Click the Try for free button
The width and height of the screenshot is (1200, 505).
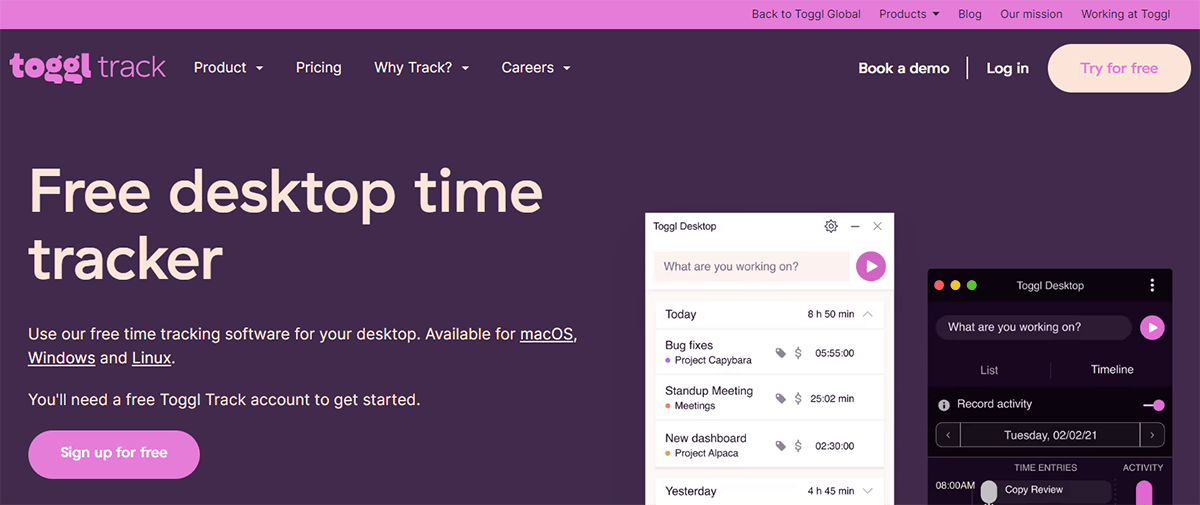[1119, 68]
